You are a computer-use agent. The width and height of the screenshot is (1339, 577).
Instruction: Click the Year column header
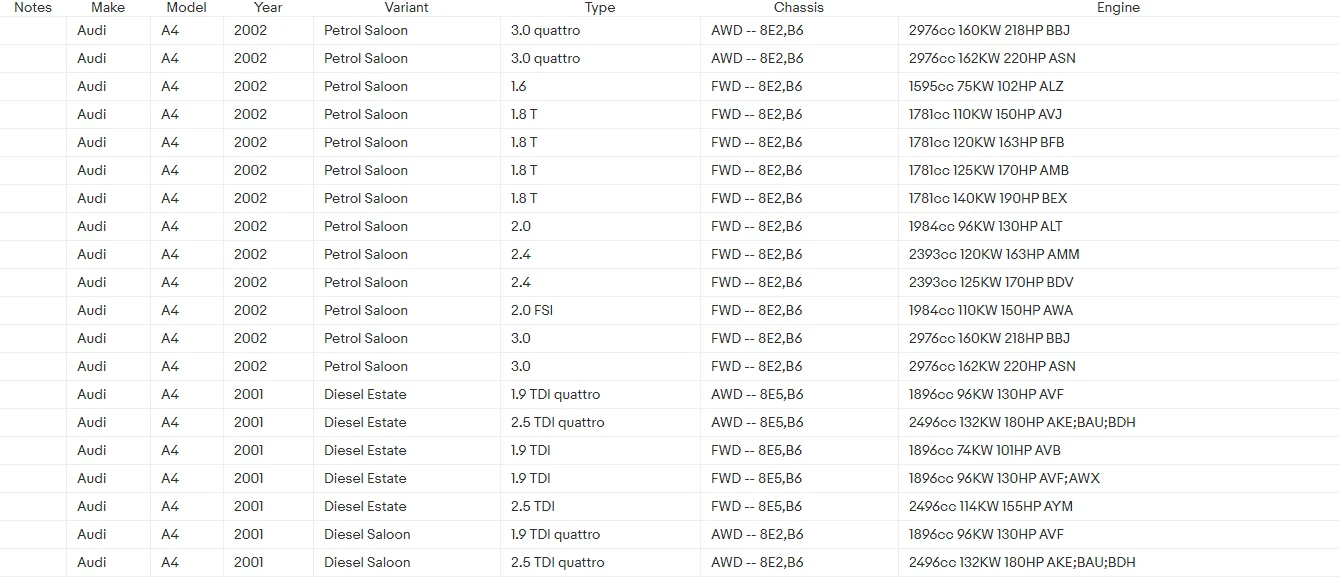point(268,7)
